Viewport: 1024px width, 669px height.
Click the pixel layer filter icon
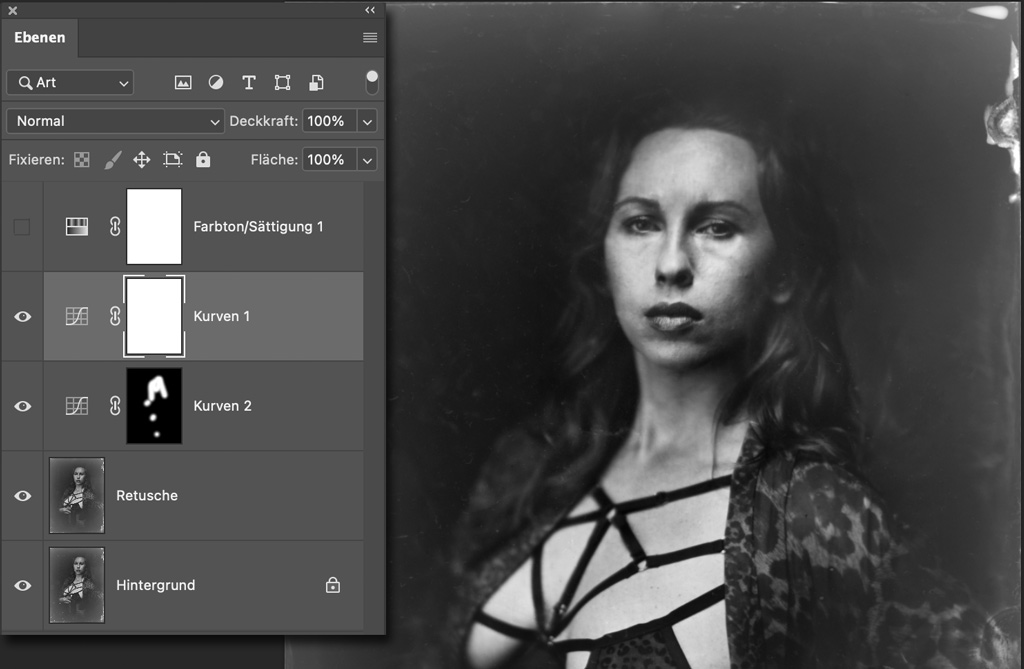(x=183, y=83)
